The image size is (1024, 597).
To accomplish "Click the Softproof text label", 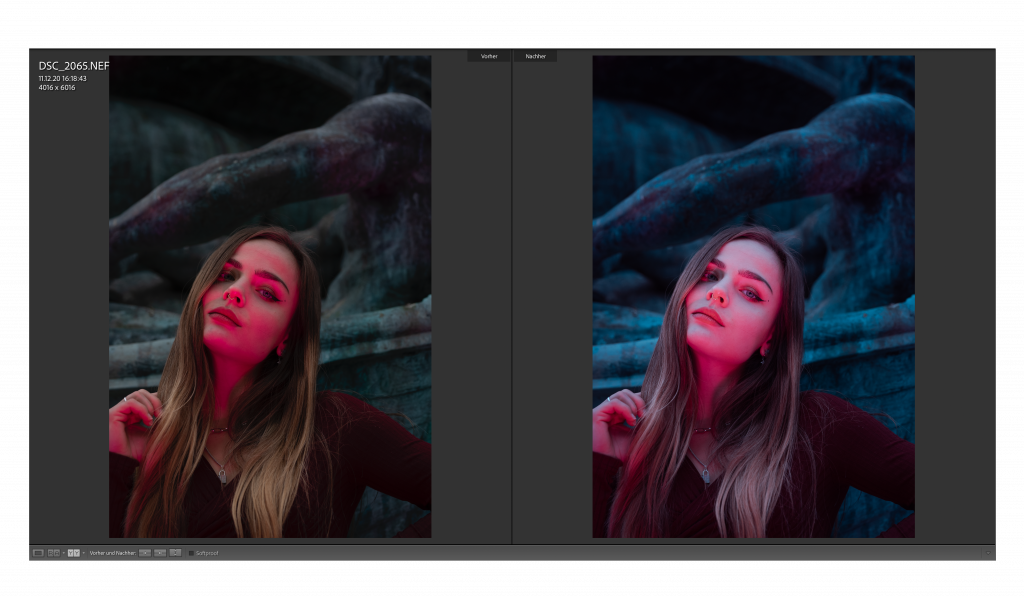I will click(x=207, y=553).
